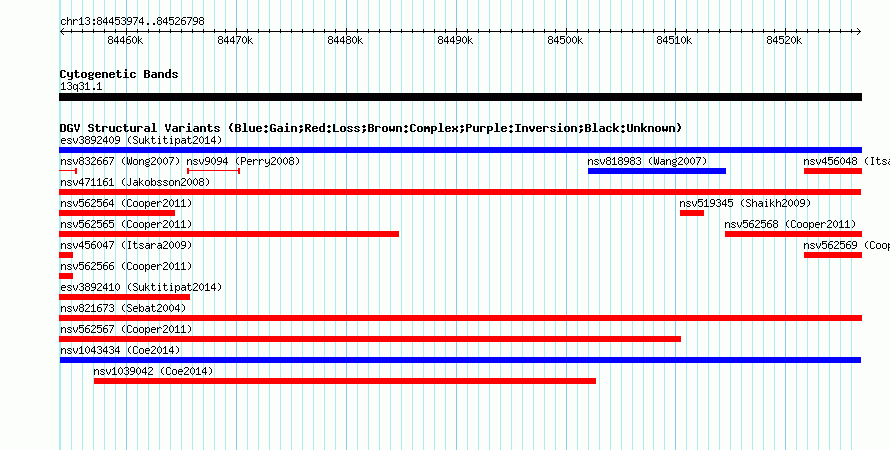Select the nsv562567 (Cooper2011) red bar

370,339
